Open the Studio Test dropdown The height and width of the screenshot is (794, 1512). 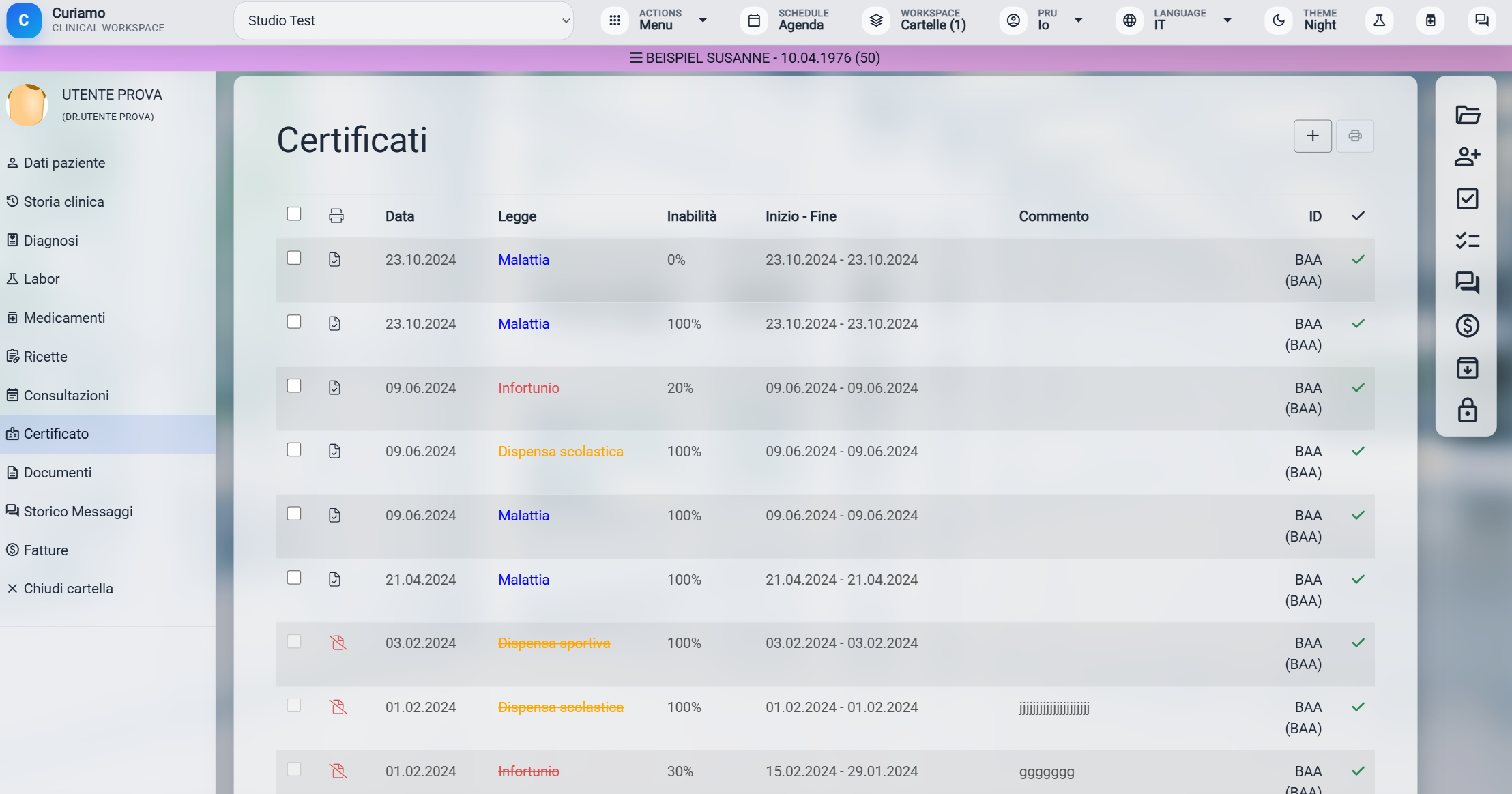(403, 20)
